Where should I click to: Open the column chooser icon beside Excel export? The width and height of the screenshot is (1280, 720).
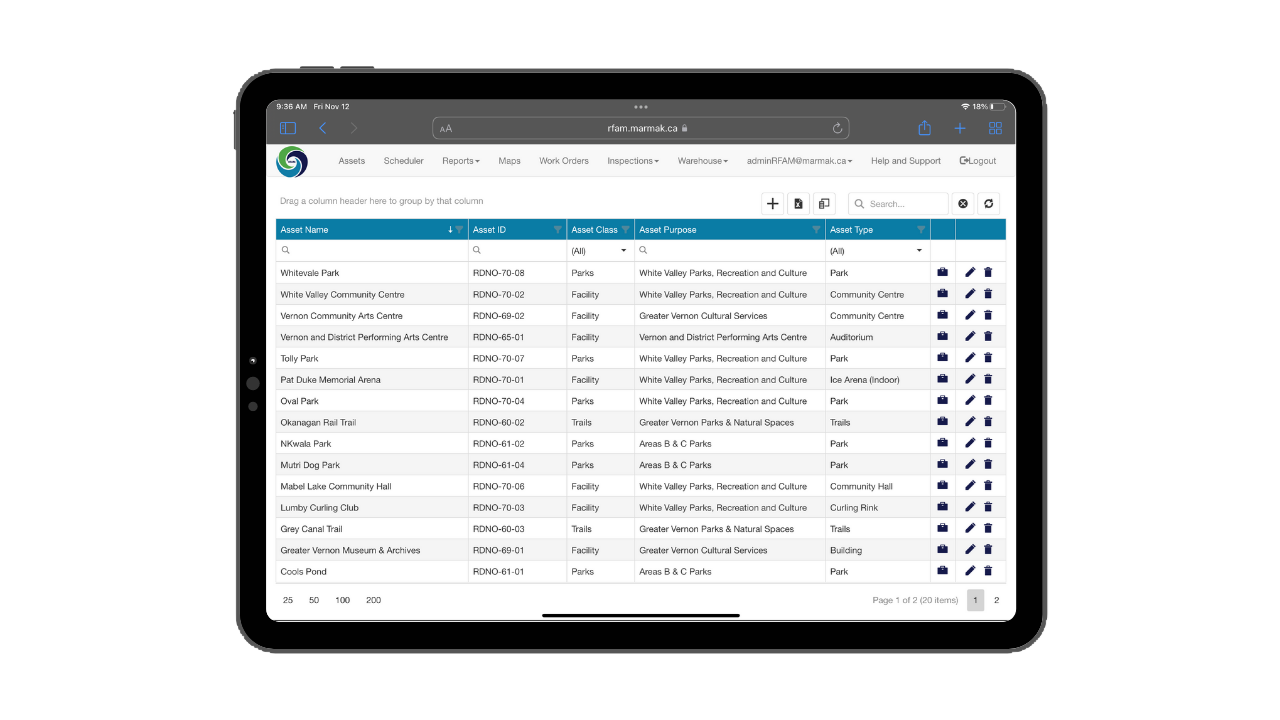[824, 203]
